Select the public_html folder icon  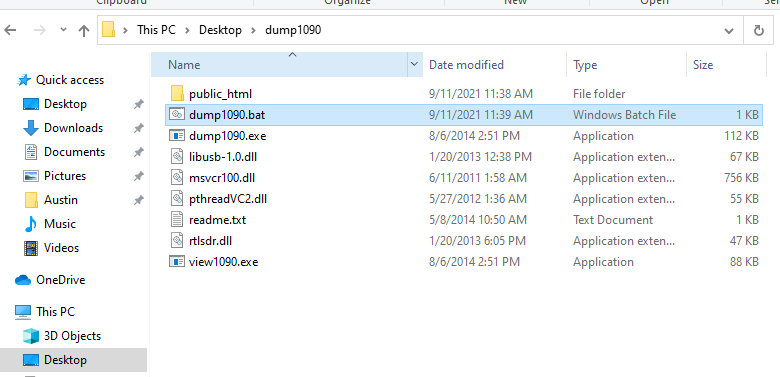(x=177, y=94)
